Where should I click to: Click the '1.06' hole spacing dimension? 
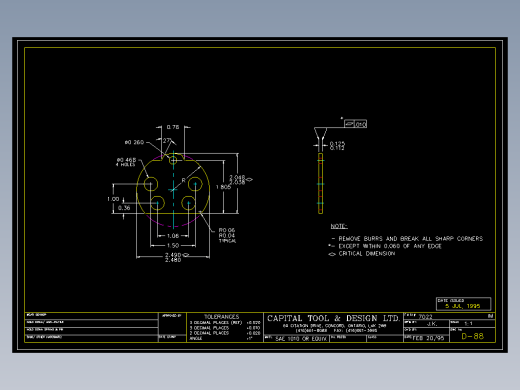[173, 236]
